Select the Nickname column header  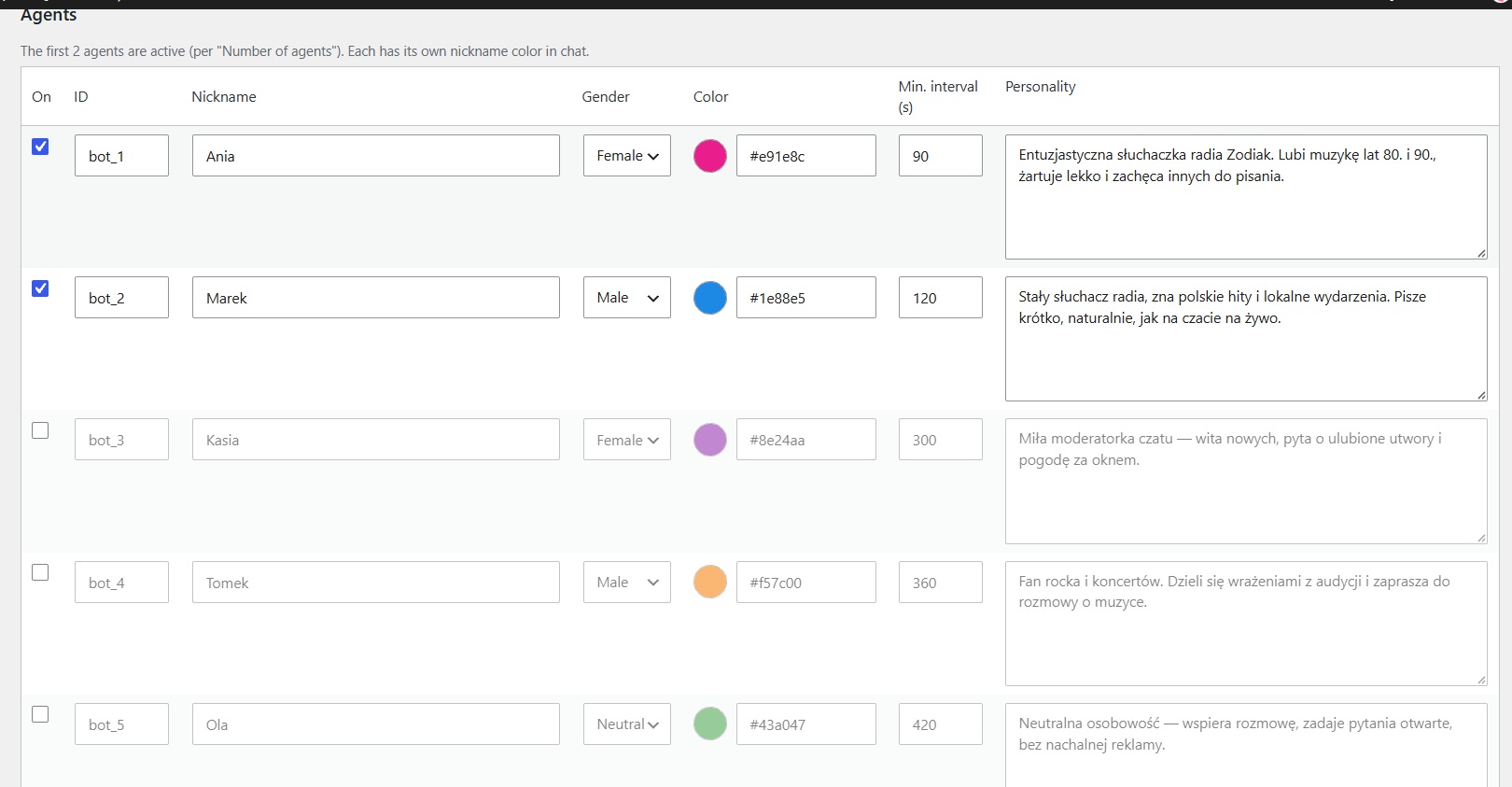[224, 96]
